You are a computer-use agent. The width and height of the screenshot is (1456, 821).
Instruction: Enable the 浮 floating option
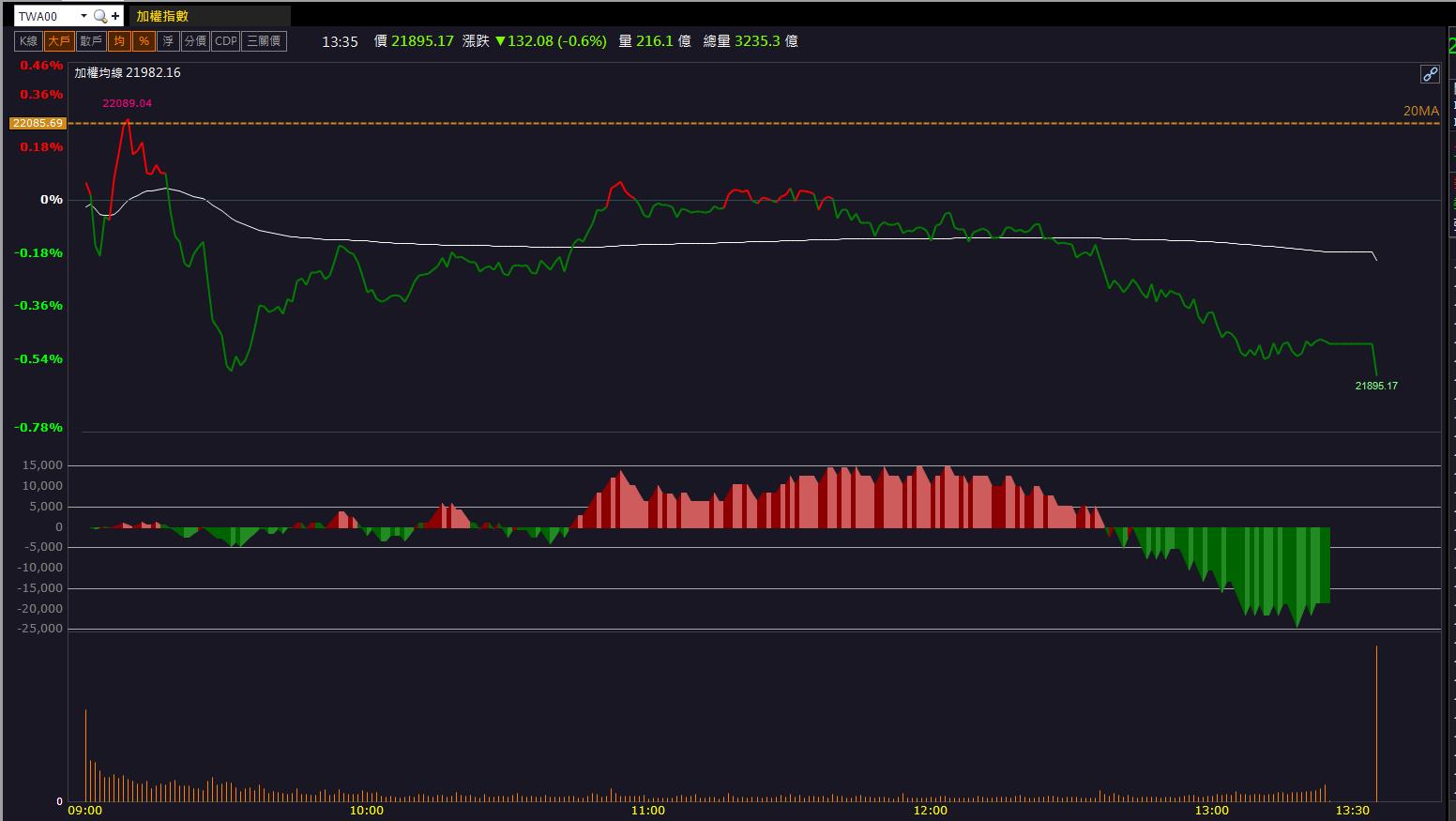[x=168, y=41]
